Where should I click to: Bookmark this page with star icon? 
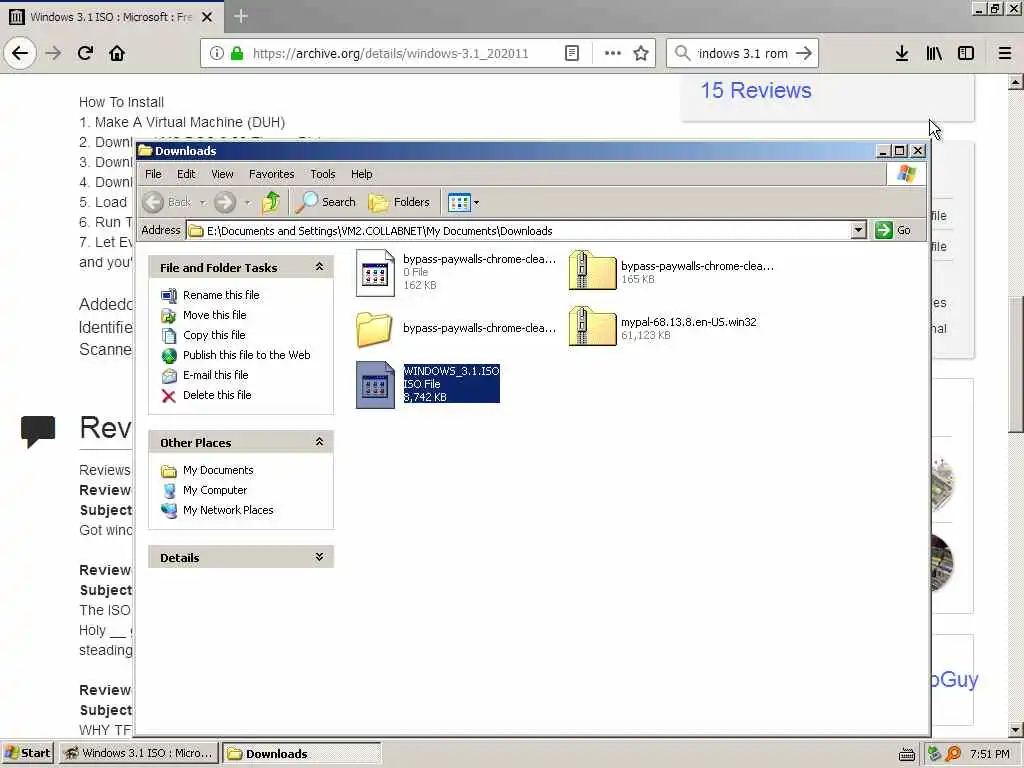coord(641,53)
